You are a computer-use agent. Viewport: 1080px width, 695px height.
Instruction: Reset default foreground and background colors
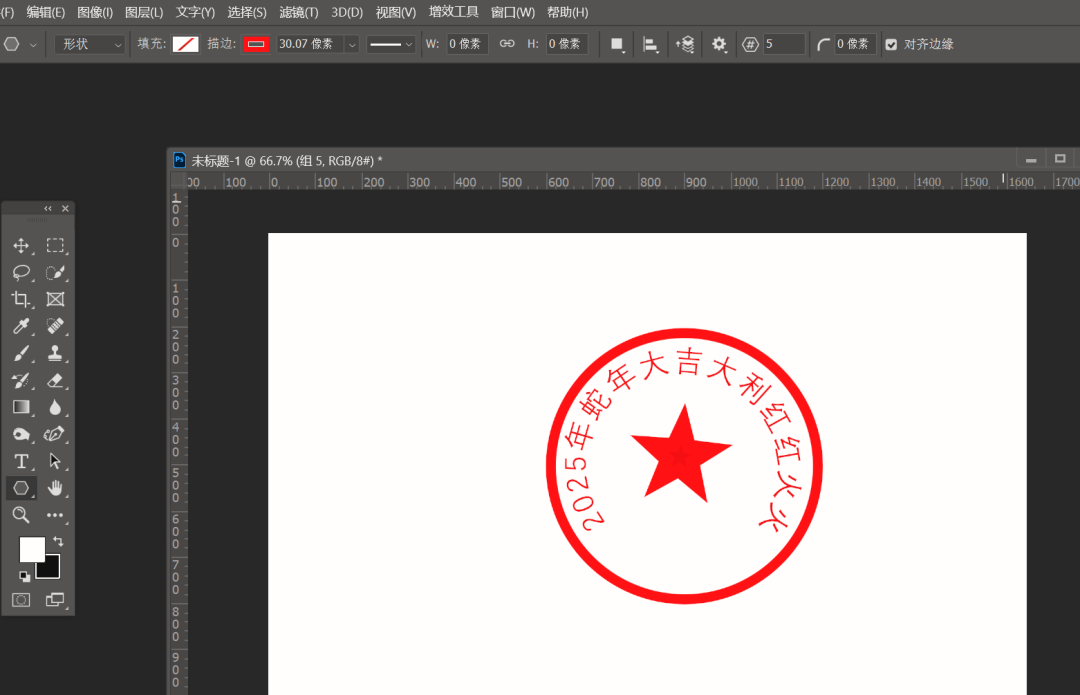pyautogui.click(x=24, y=576)
